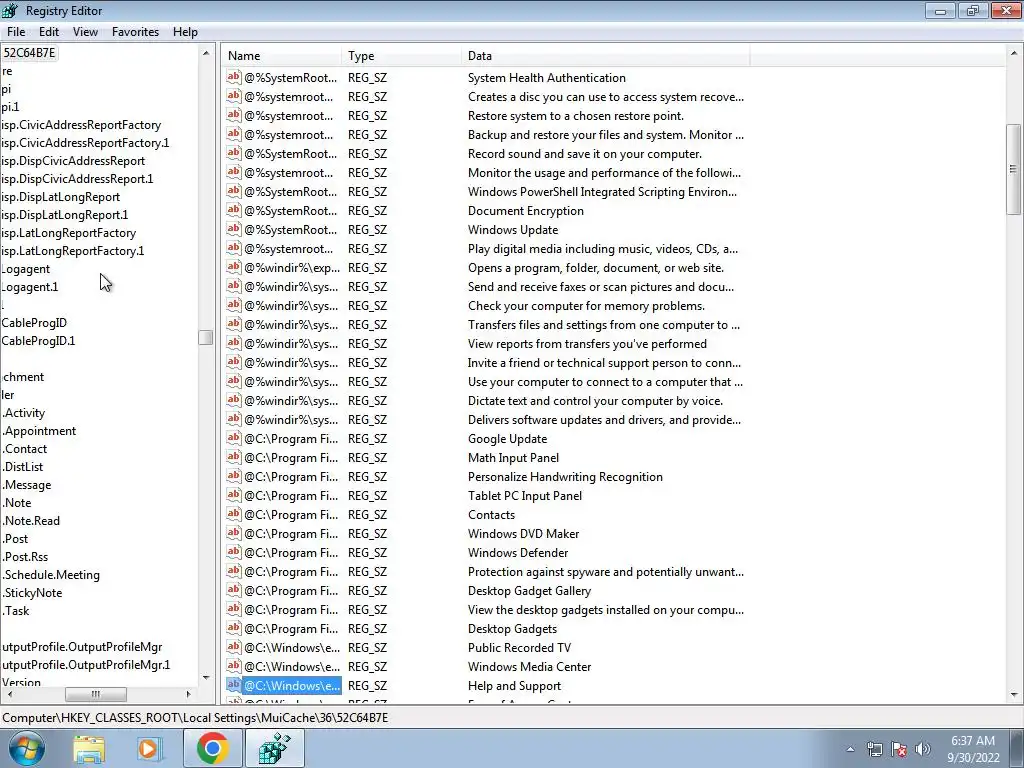Viewport: 1024px width, 768px height.
Task: Select the isp.CivicAddressReportFactory tree key
Action: pos(81,125)
